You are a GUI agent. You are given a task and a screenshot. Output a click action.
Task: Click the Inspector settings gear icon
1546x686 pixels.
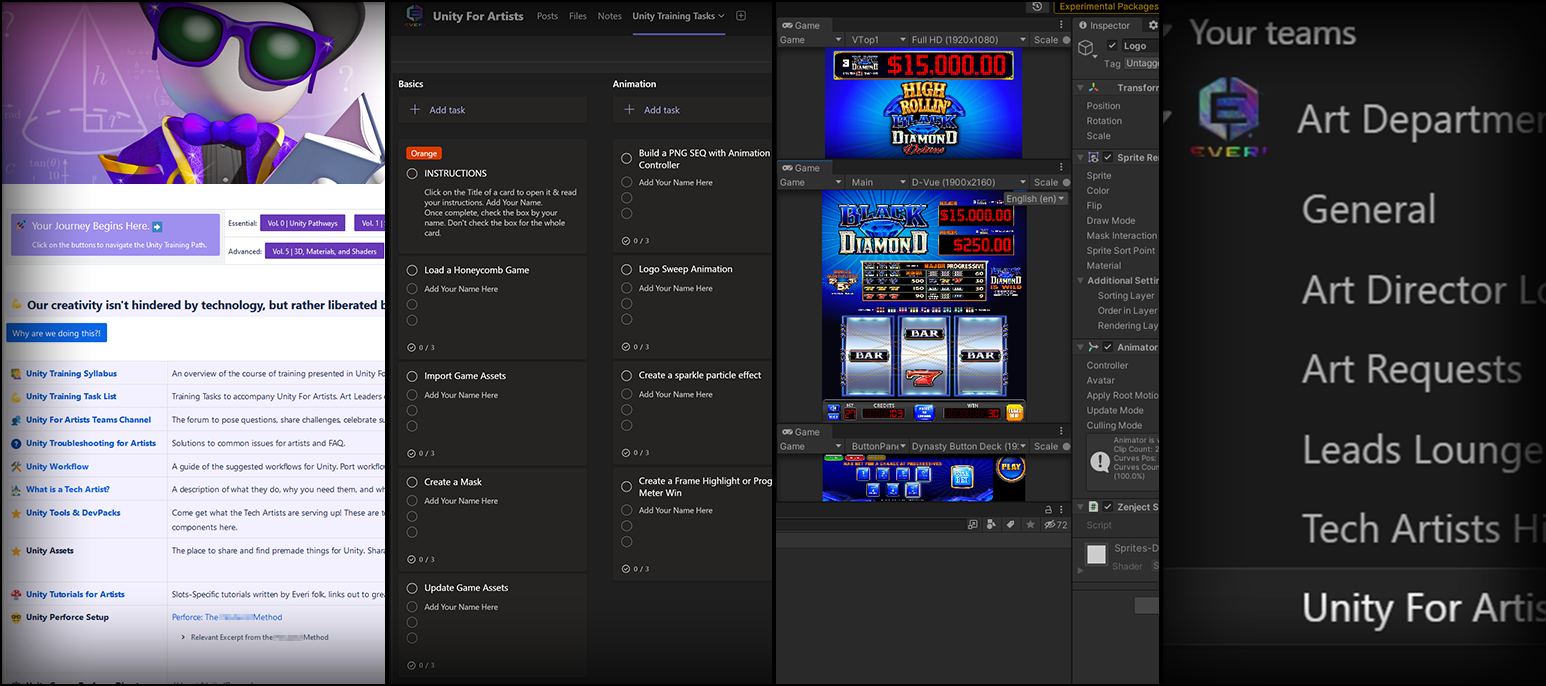click(1152, 25)
